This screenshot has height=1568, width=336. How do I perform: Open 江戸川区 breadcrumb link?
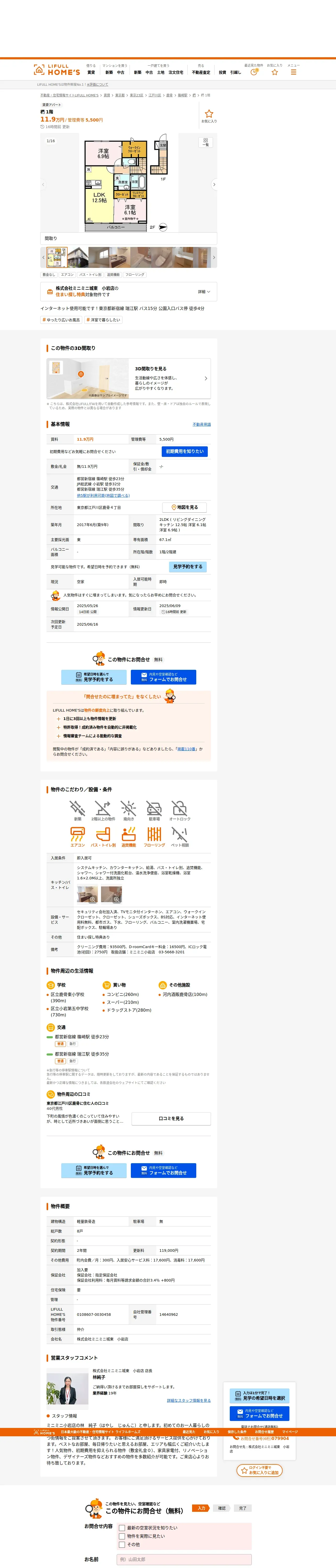click(x=155, y=95)
